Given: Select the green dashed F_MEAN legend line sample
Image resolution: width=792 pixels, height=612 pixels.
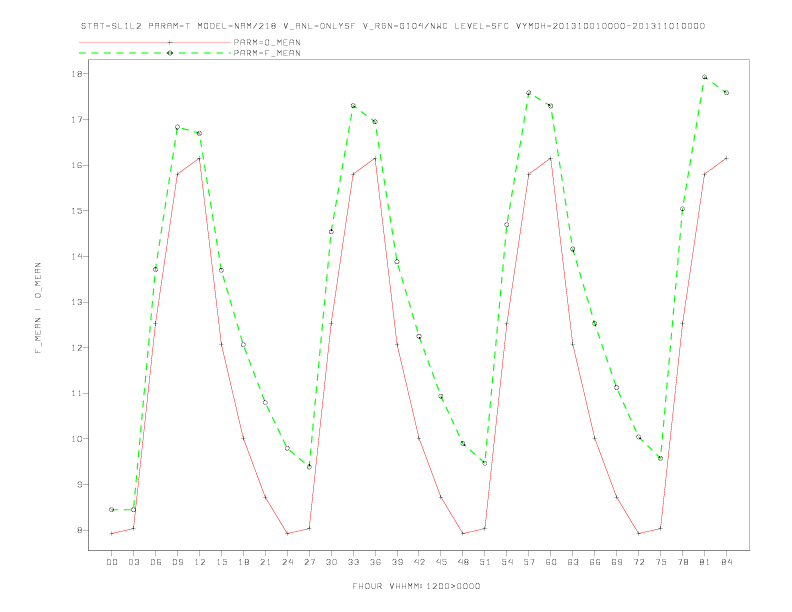Looking at the screenshot, I should tap(155, 53).
